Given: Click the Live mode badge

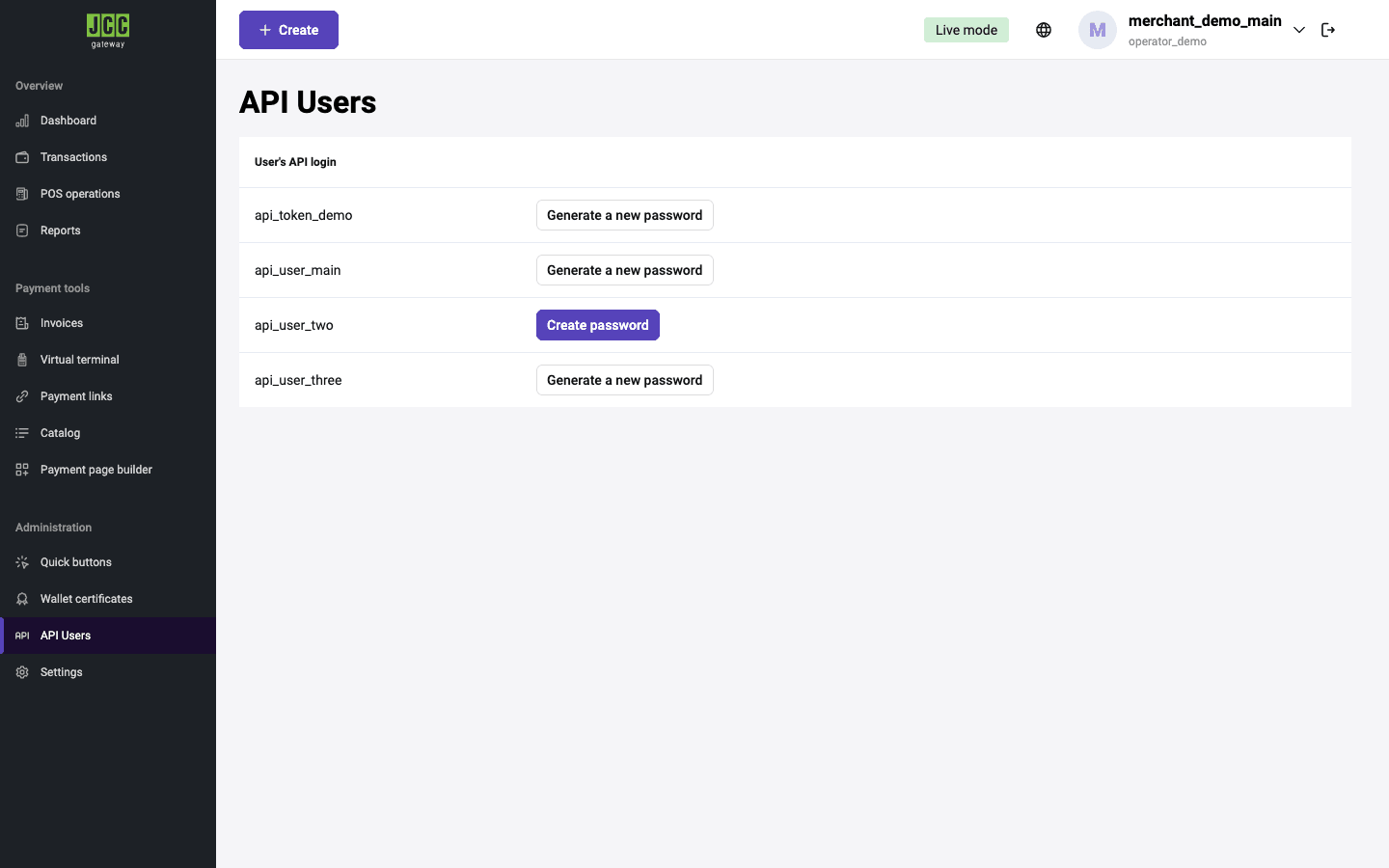Looking at the screenshot, I should 967,30.
